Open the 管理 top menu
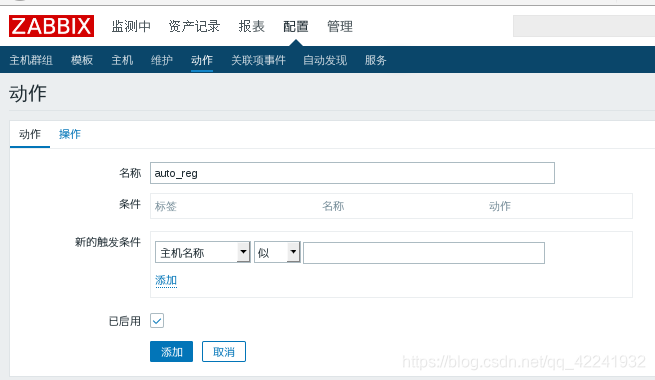655x380 pixels. pyautogui.click(x=340, y=26)
